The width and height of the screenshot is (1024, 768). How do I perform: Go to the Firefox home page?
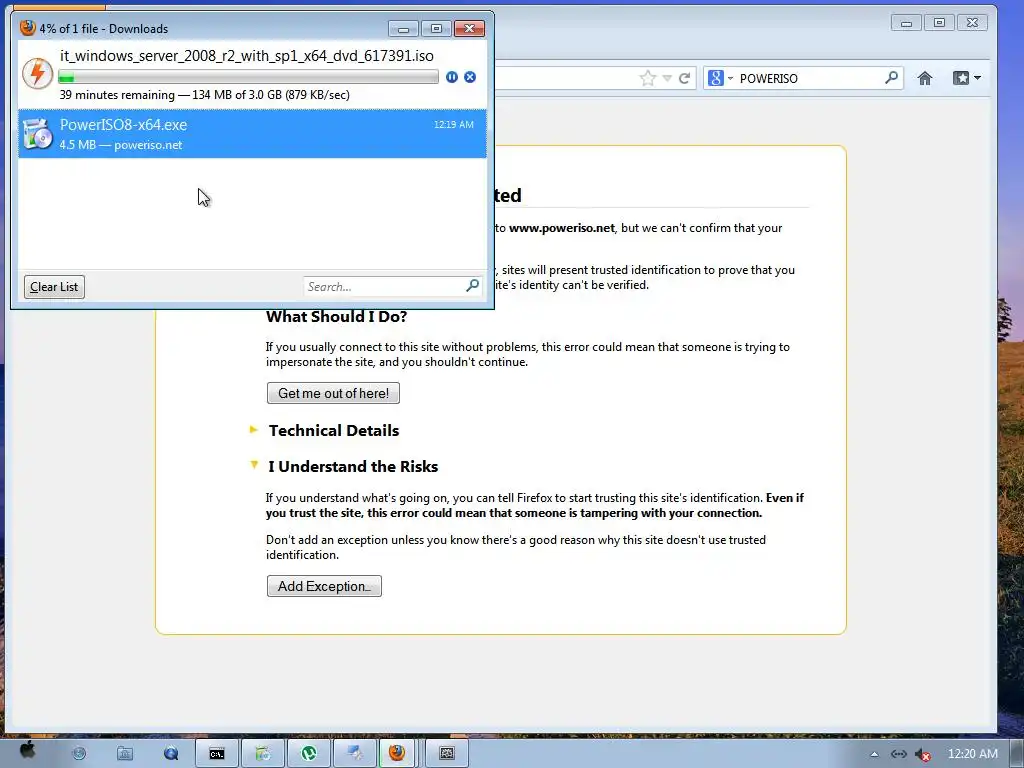(925, 78)
